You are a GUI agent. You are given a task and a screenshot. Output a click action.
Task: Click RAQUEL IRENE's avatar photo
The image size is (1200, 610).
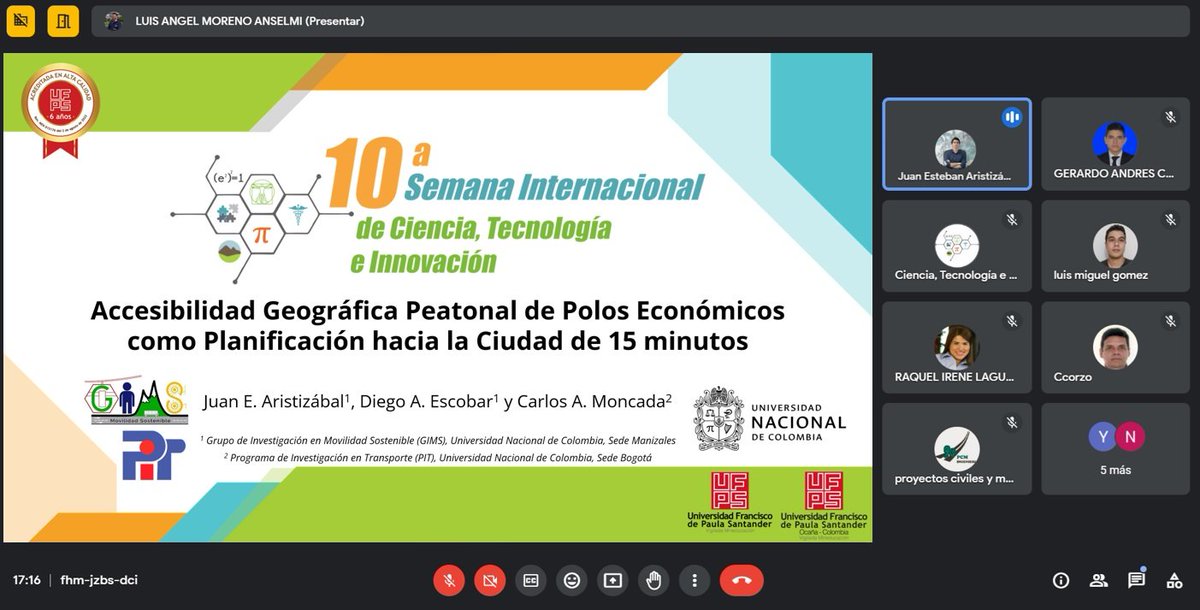957,347
